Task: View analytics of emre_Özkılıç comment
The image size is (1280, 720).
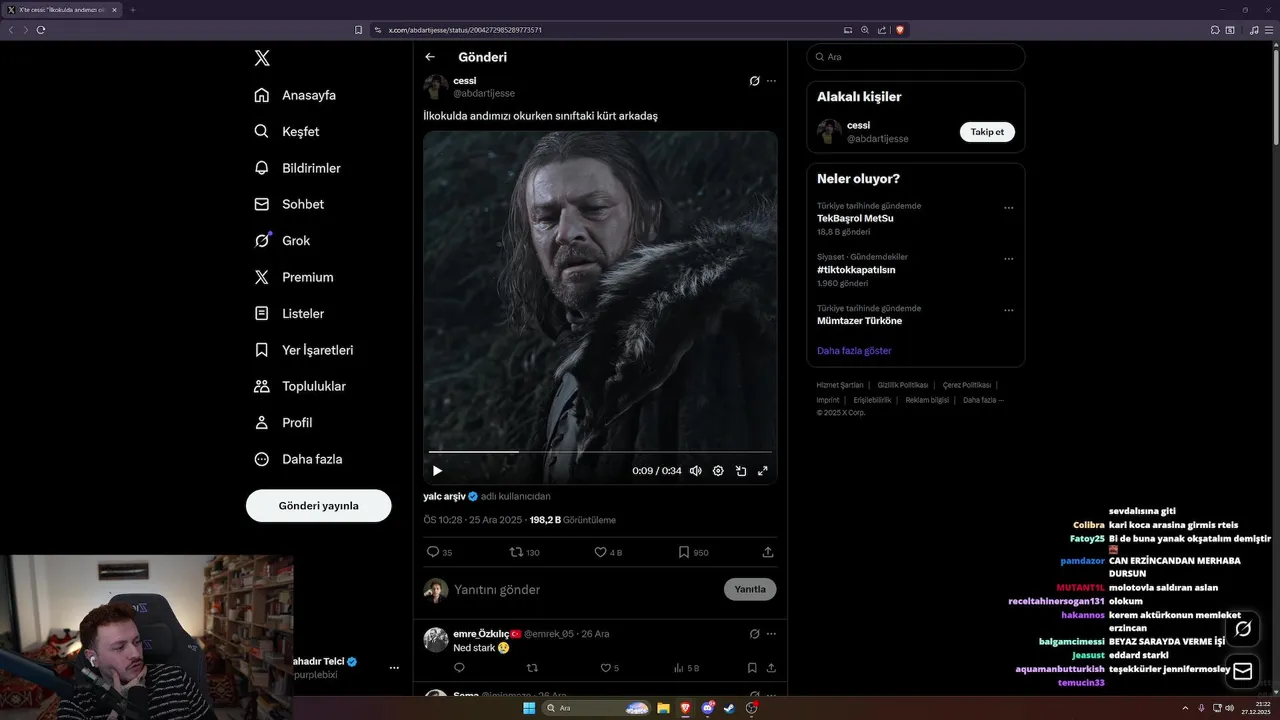Action: point(679,668)
